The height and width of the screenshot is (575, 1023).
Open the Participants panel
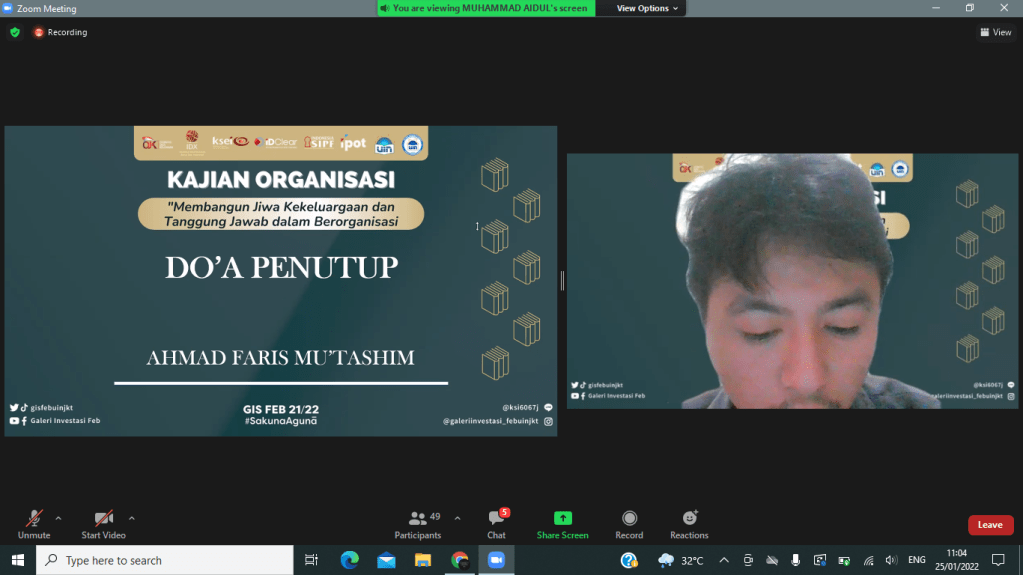click(x=418, y=524)
